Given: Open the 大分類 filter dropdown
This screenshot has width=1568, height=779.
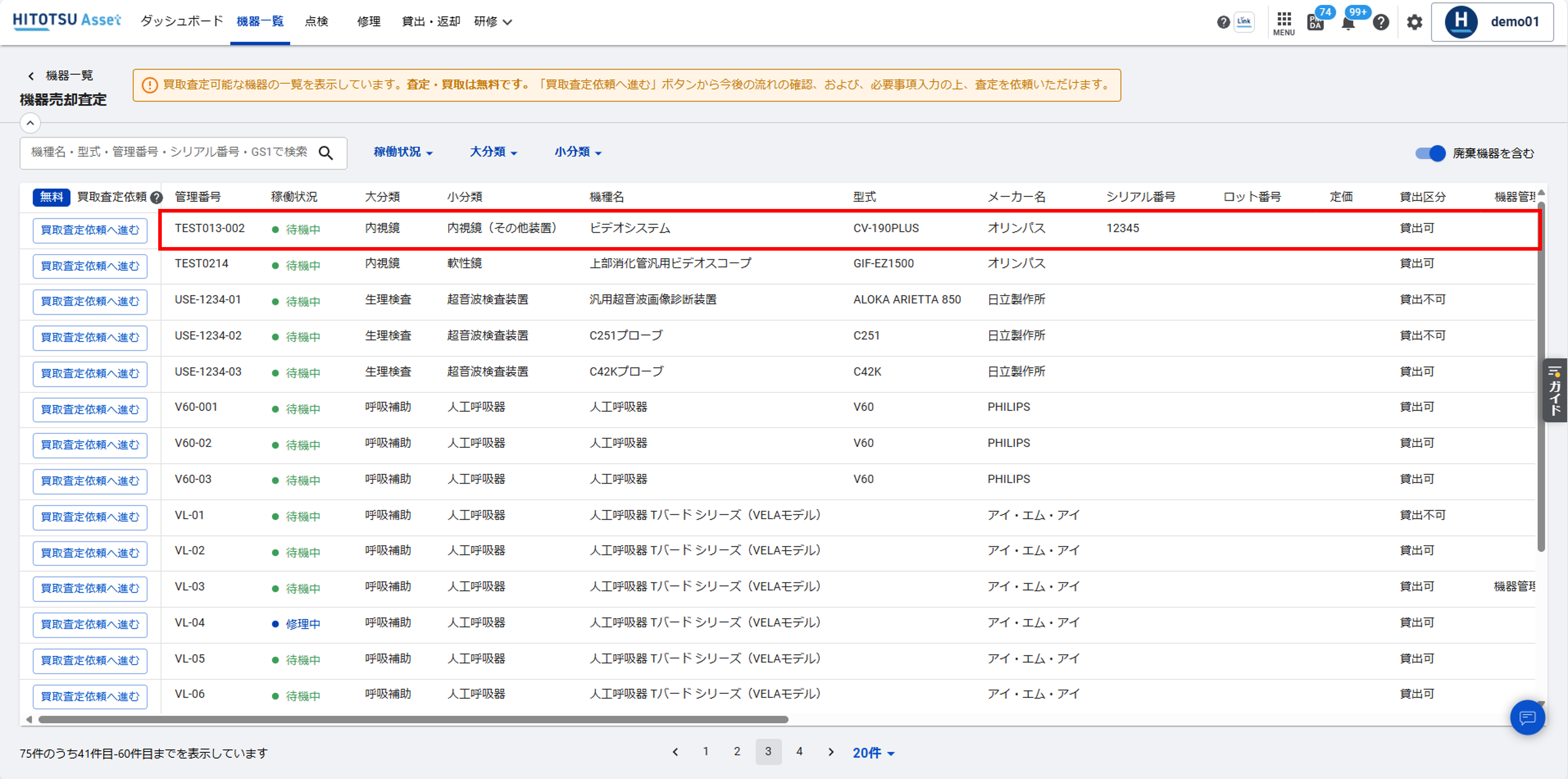Looking at the screenshot, I should point(494,152).
